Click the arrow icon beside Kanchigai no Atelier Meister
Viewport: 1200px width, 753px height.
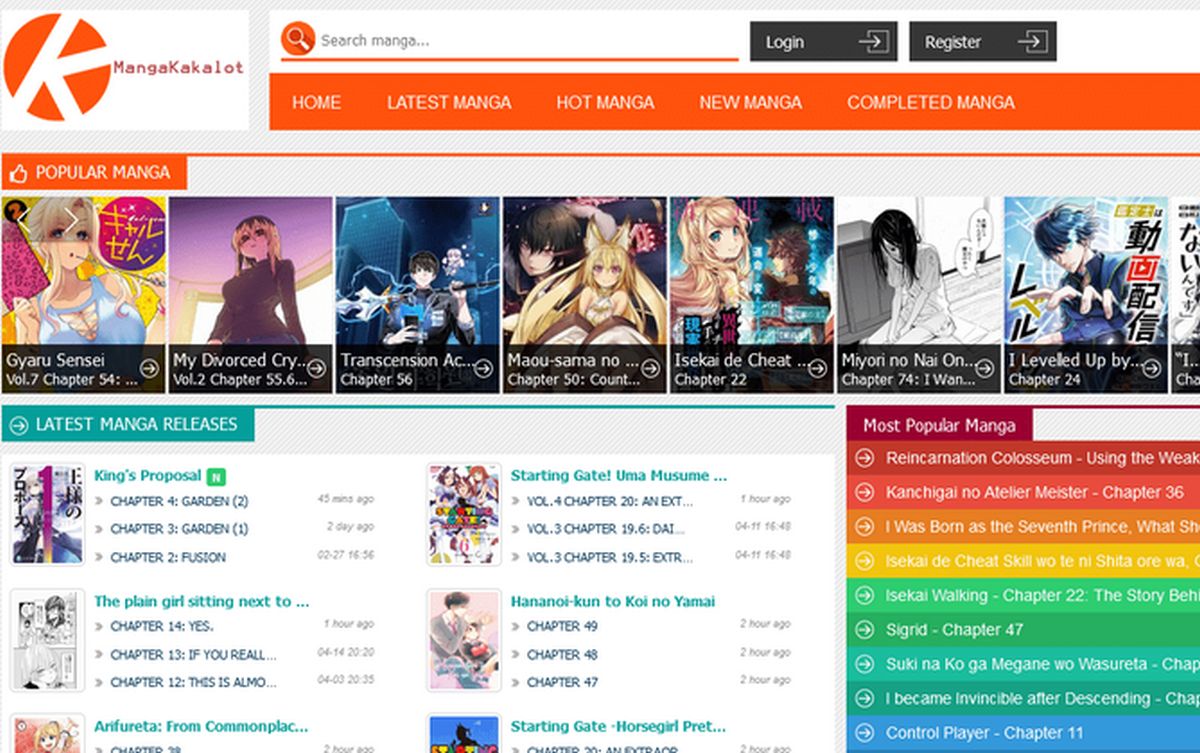(x=866, y=493)
